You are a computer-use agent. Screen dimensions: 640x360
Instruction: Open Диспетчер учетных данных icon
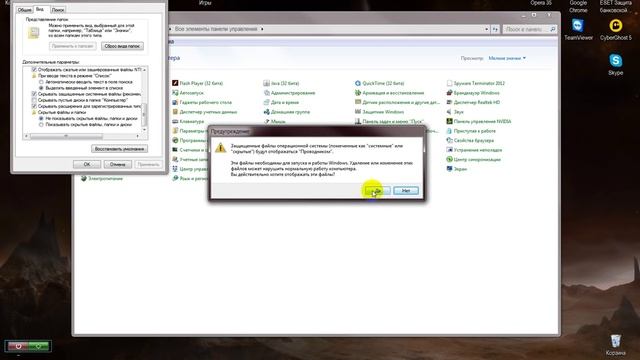[x=204, y=112]
